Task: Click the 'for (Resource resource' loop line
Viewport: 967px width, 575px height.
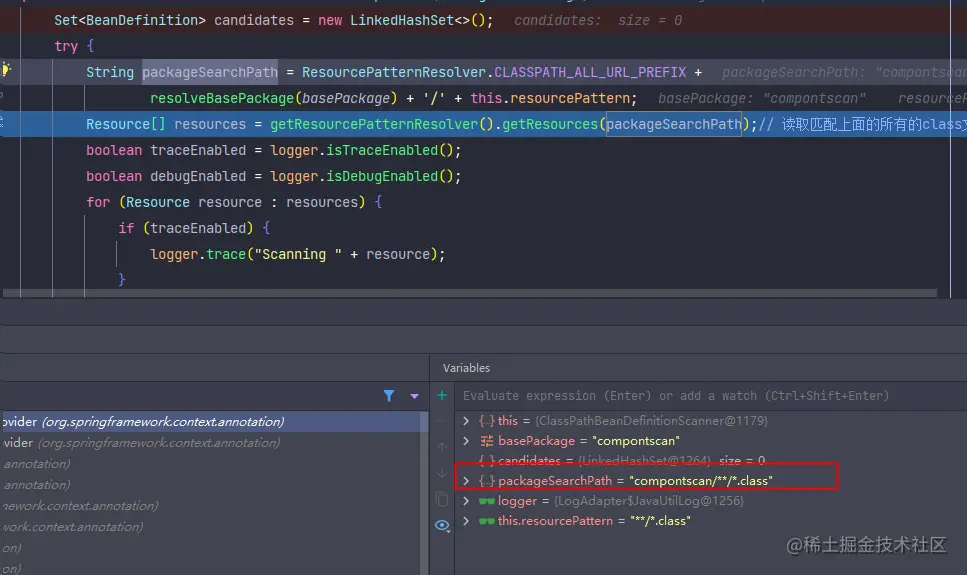Action: (234, 202)
